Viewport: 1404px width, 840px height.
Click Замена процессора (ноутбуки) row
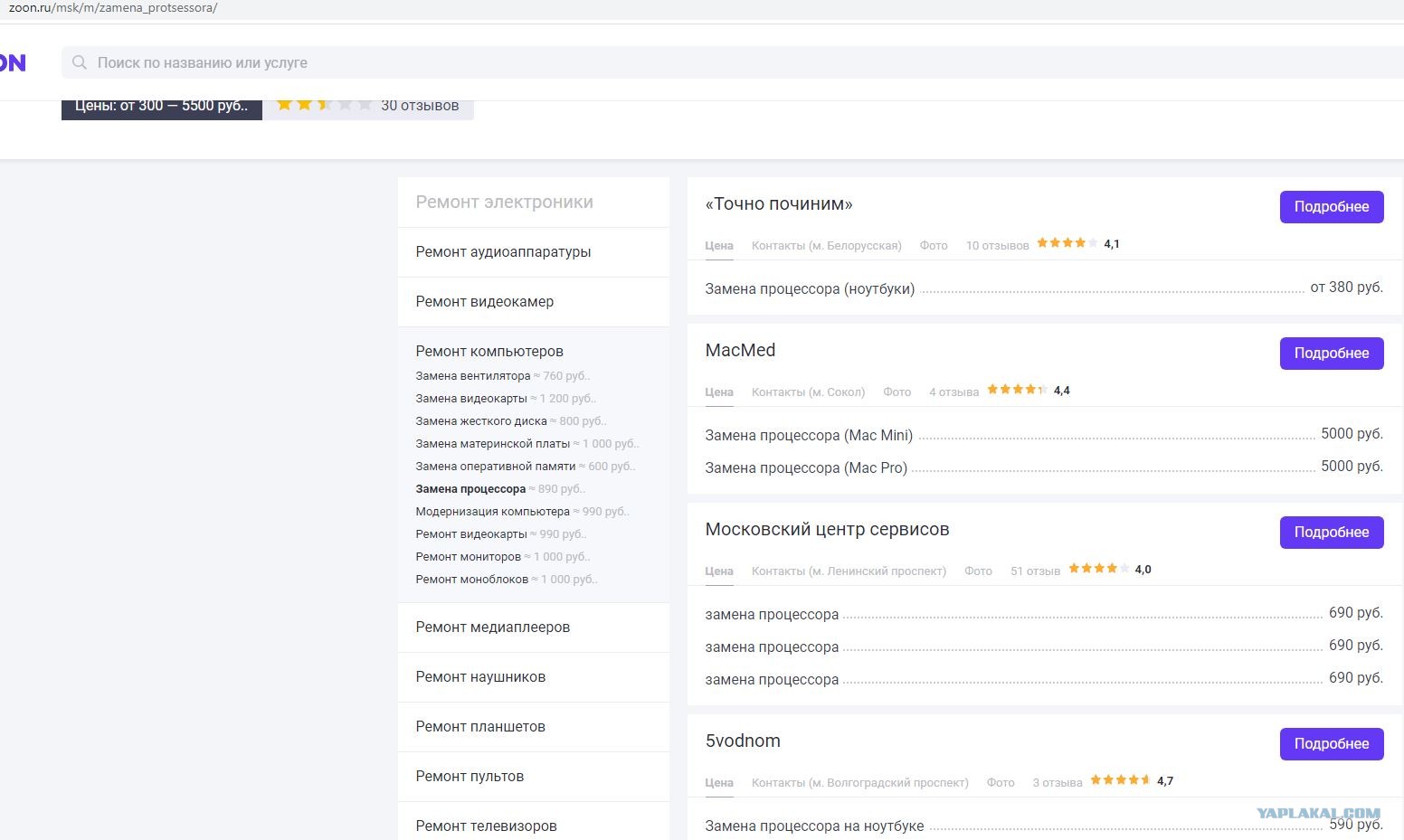[x=1044, y=288]
